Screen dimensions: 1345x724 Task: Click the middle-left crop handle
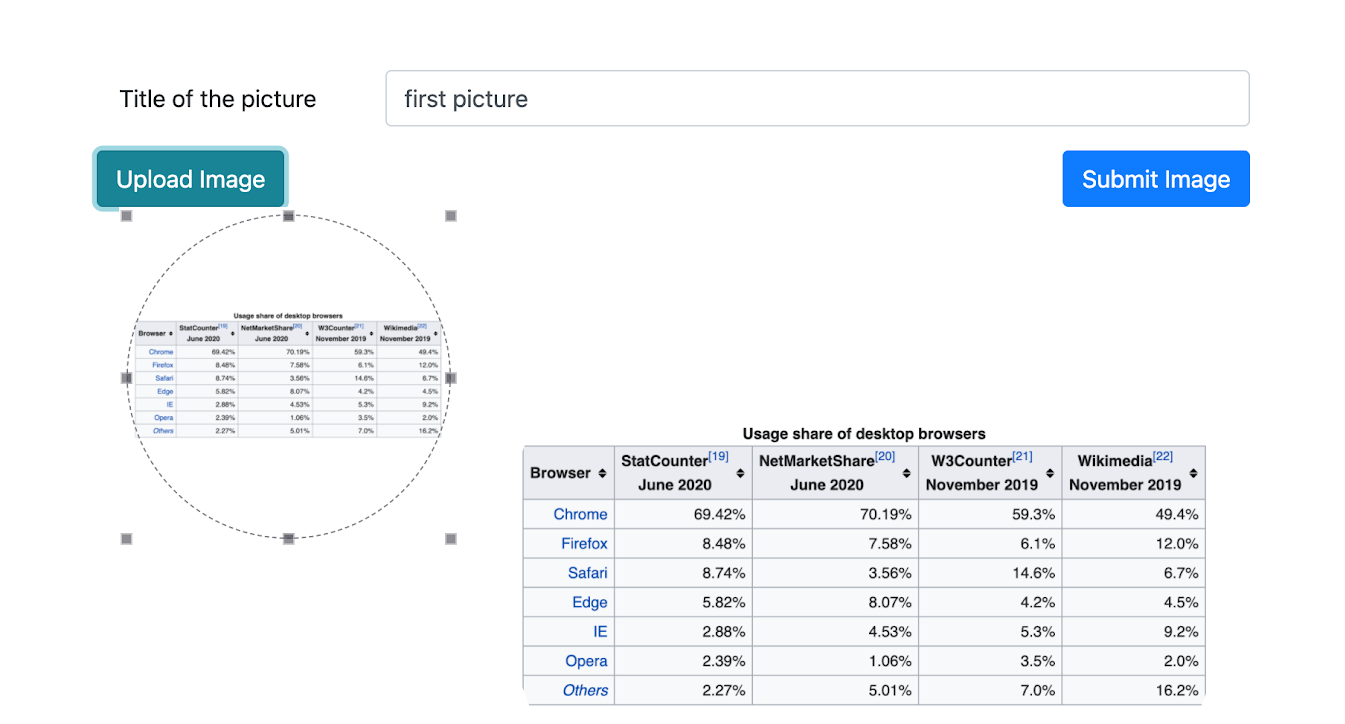coord(127,378)
